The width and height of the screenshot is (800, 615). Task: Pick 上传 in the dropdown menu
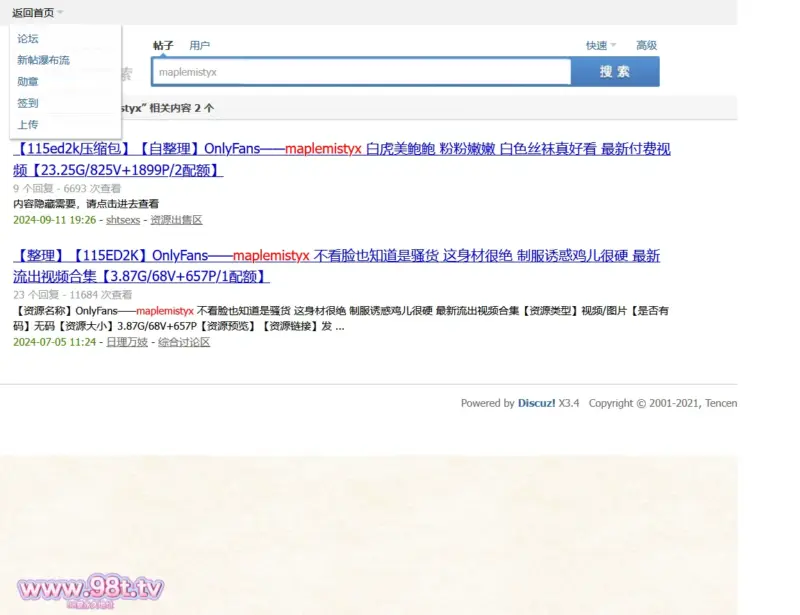tap(28, 125)
